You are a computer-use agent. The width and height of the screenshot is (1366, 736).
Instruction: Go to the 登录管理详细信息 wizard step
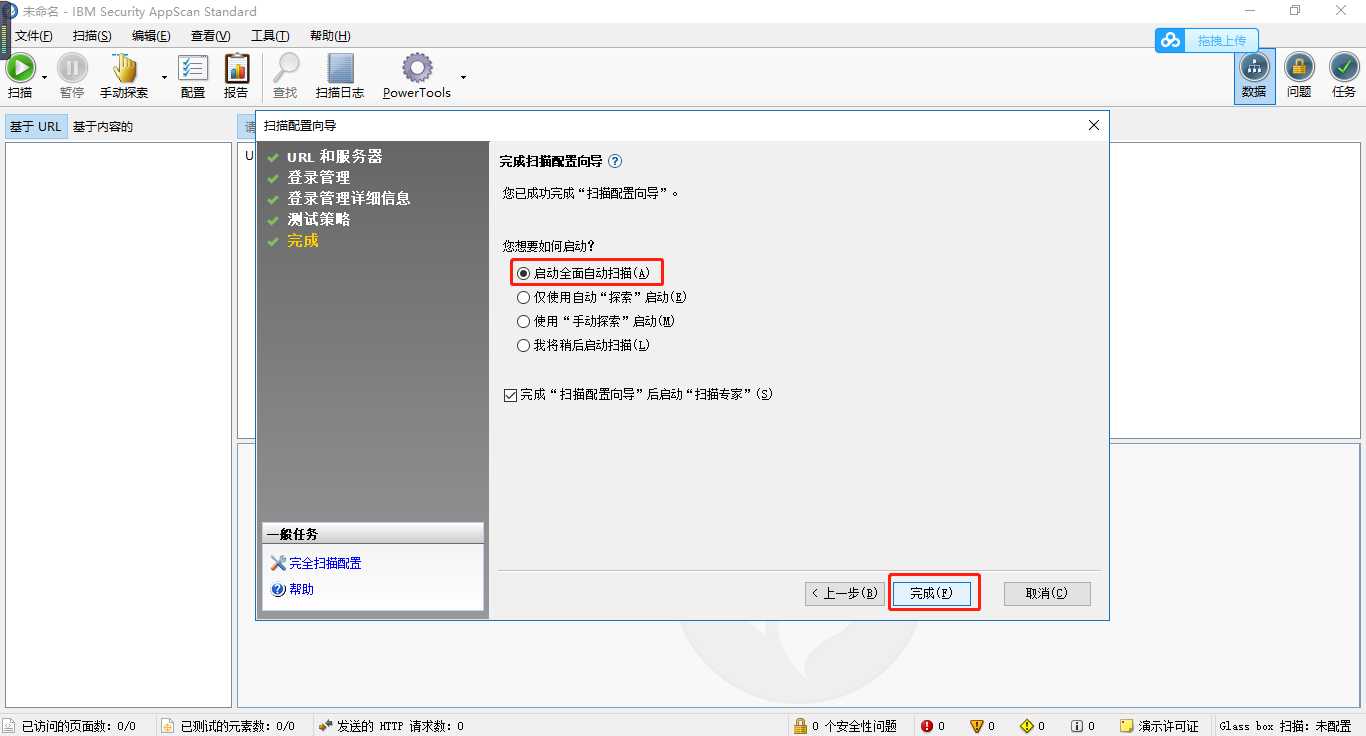[349, 199]
